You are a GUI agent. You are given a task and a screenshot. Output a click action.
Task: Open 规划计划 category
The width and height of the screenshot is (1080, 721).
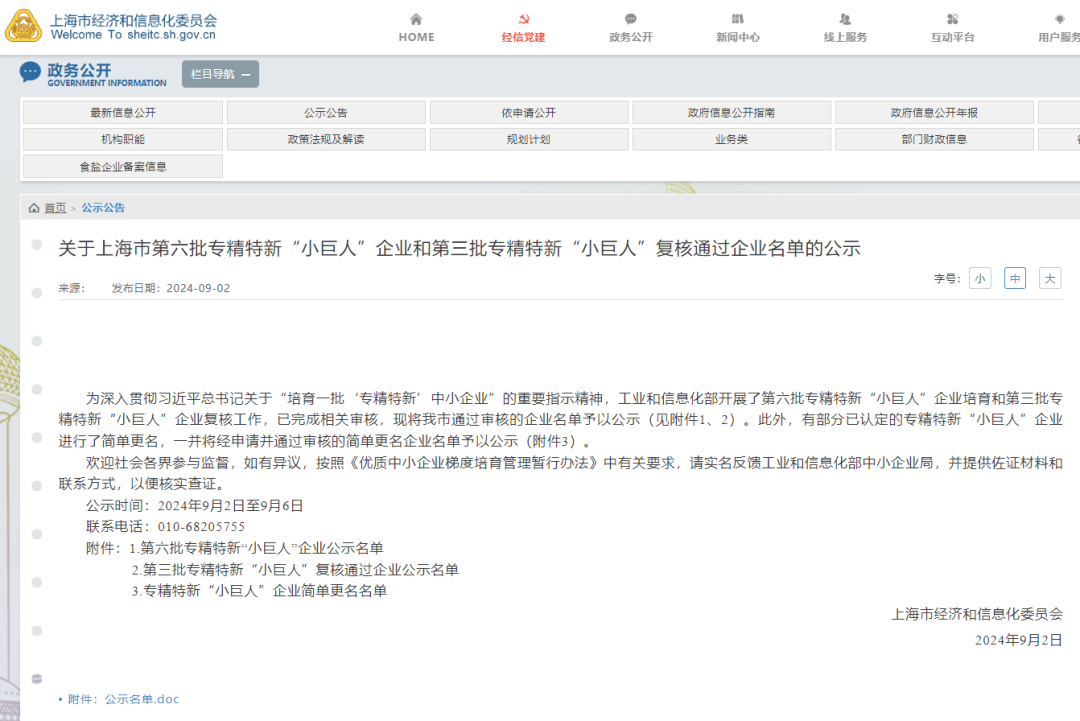click(528, 139)
